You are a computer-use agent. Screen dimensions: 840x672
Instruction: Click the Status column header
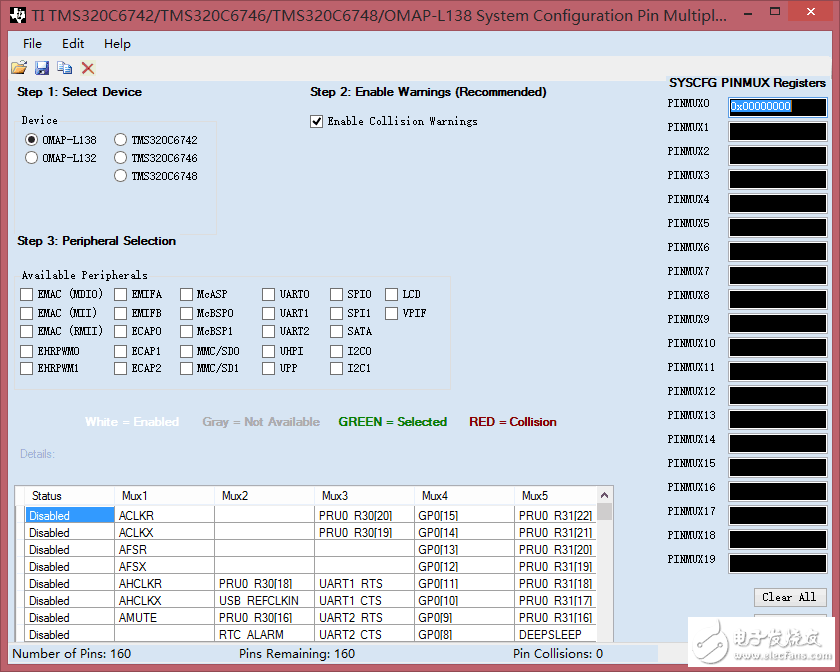[x=70, y=496]
